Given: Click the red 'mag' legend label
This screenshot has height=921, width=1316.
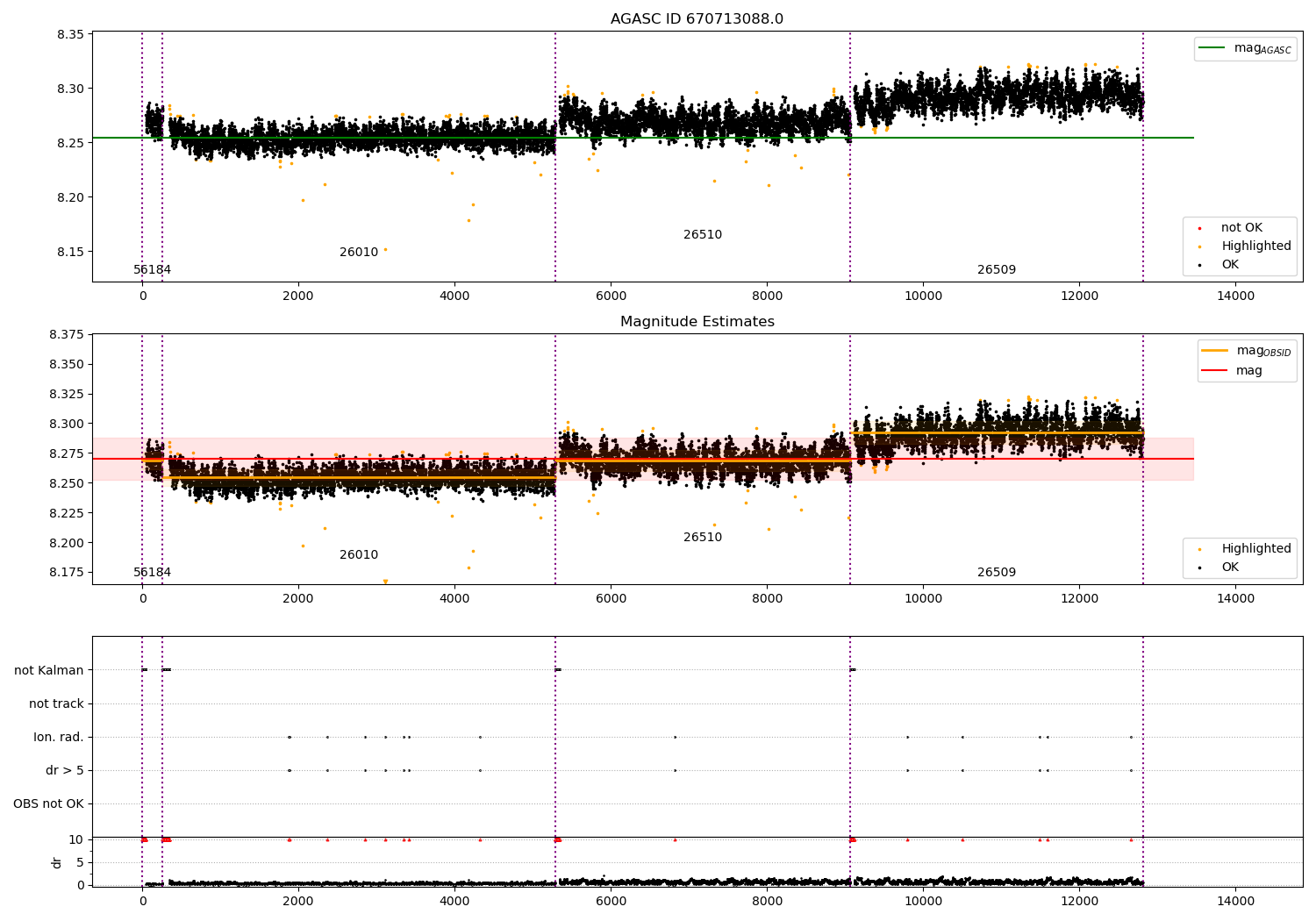Looking at the screenshot, I should [x=1249, y=371].
